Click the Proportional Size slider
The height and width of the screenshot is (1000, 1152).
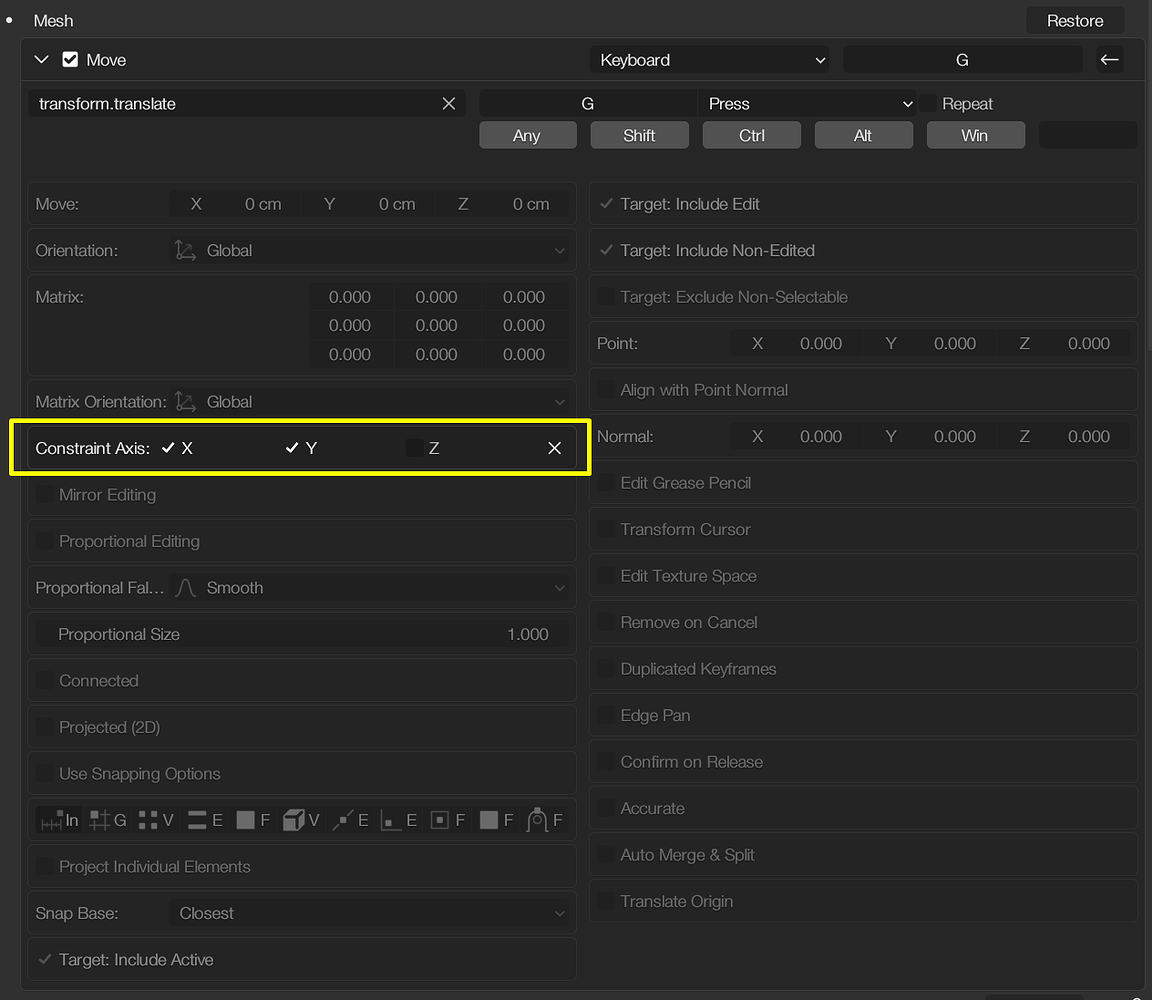(x=302, y=634)
